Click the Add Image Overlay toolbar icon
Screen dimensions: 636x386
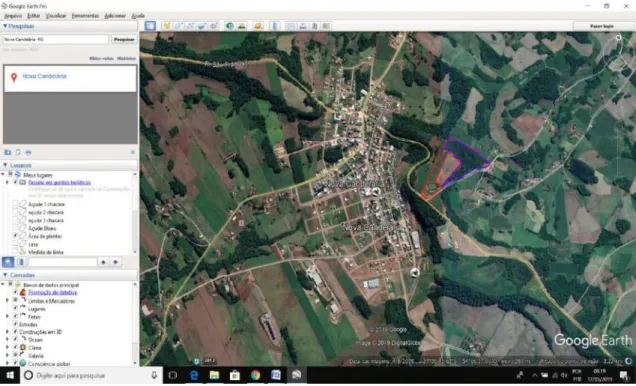[202, 26]
